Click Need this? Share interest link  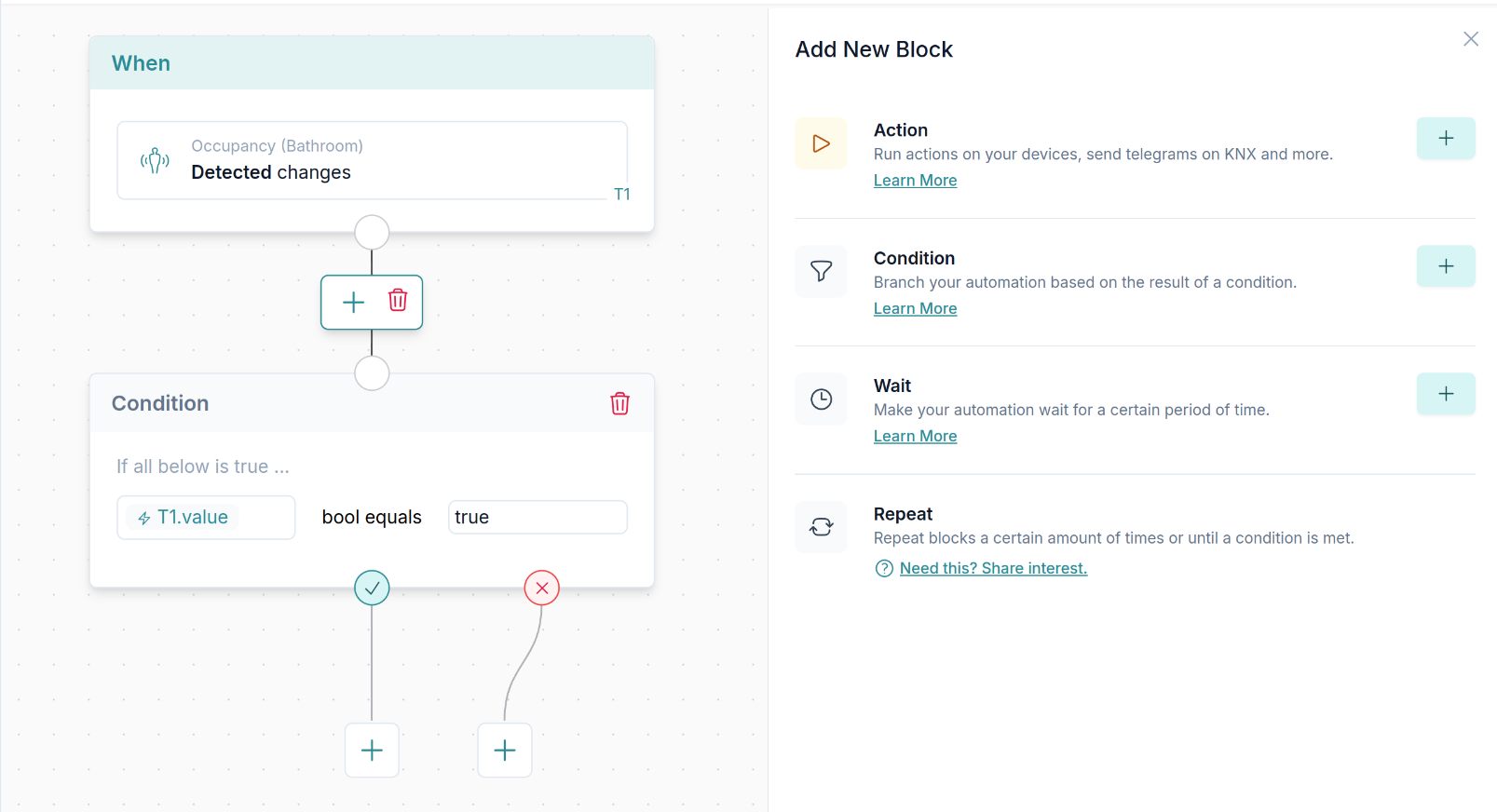click(993, 568)
